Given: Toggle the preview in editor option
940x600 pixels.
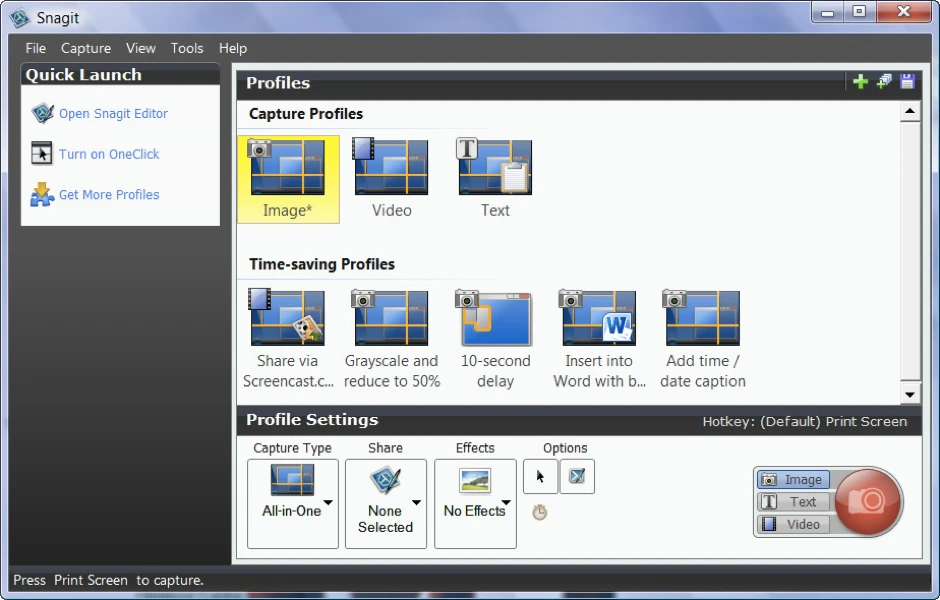Looking at the screenshot, I should (x=577, y=477).
